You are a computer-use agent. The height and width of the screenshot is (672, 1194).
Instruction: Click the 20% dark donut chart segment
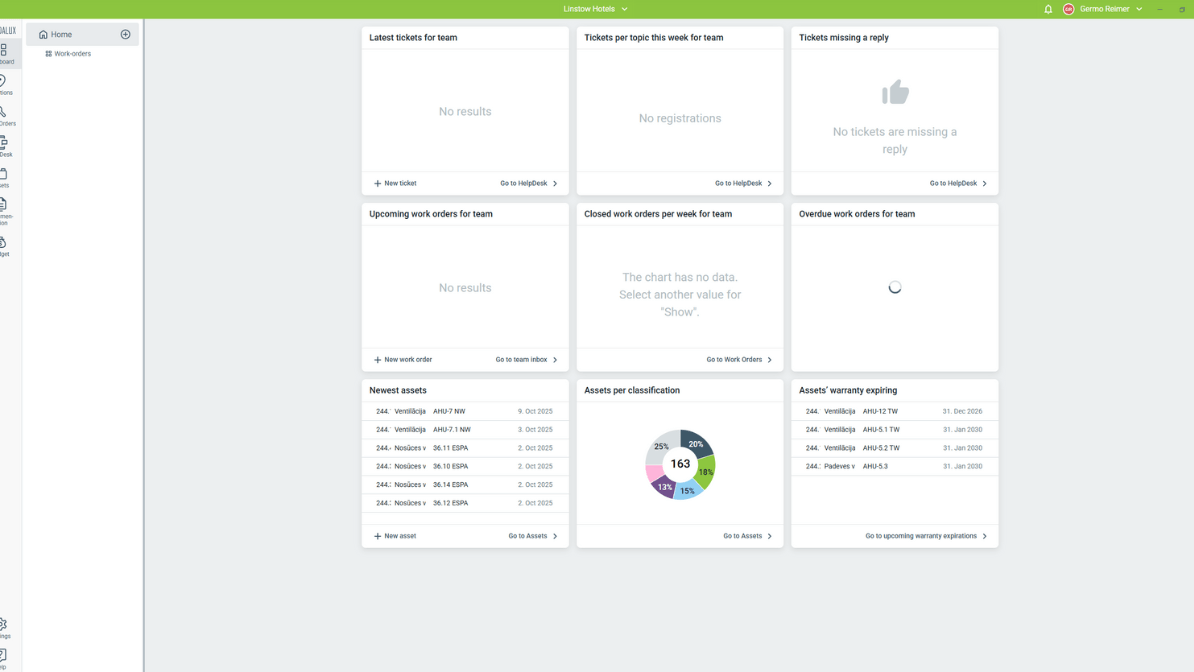(696, 444)
